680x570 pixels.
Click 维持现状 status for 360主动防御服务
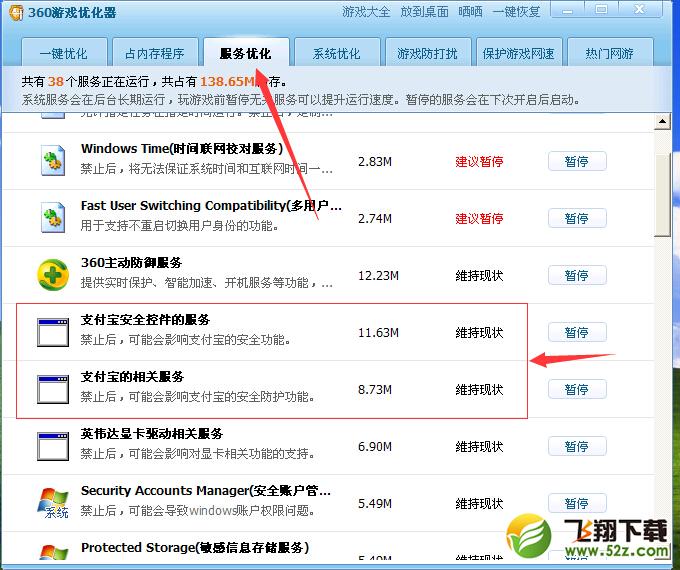479,276
